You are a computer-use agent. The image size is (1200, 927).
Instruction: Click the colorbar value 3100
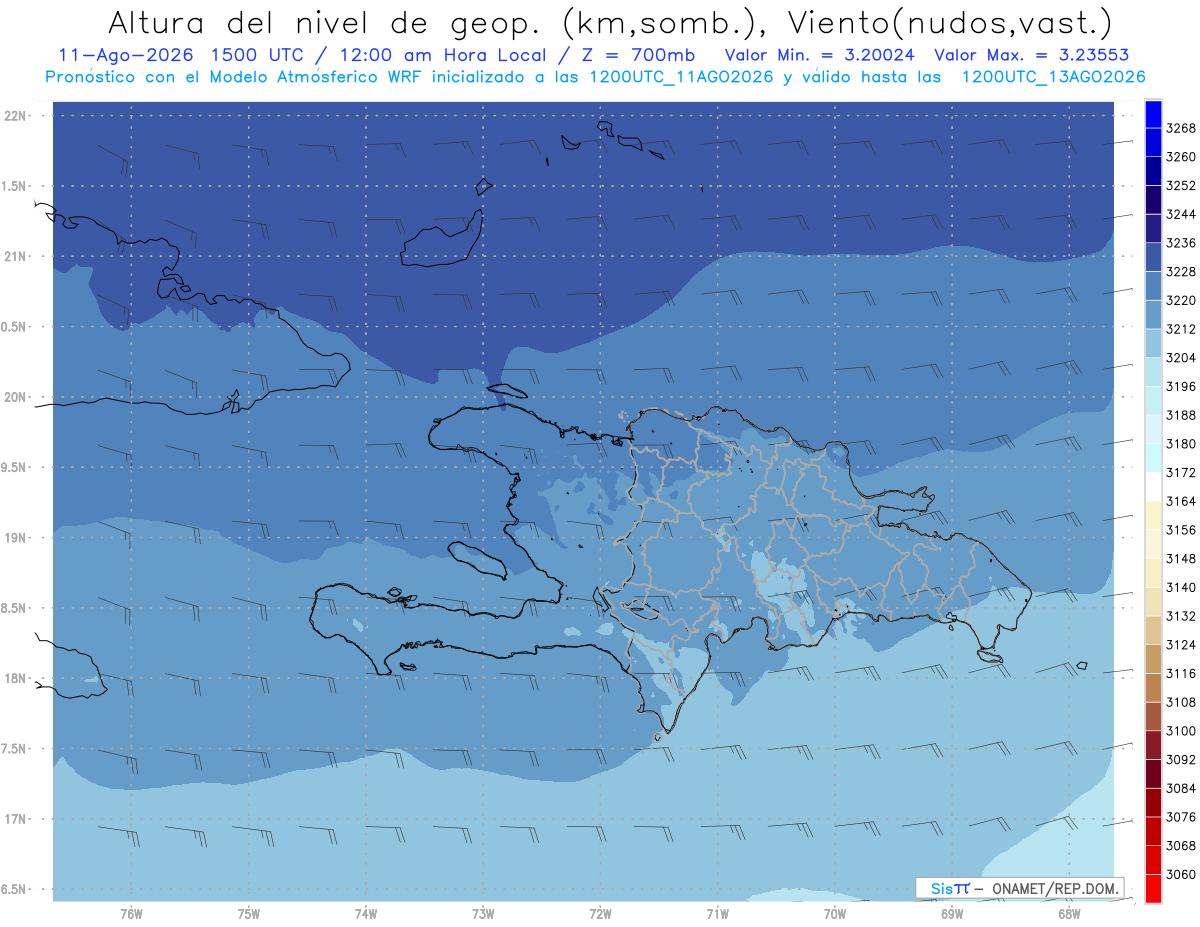(1181, 731)
